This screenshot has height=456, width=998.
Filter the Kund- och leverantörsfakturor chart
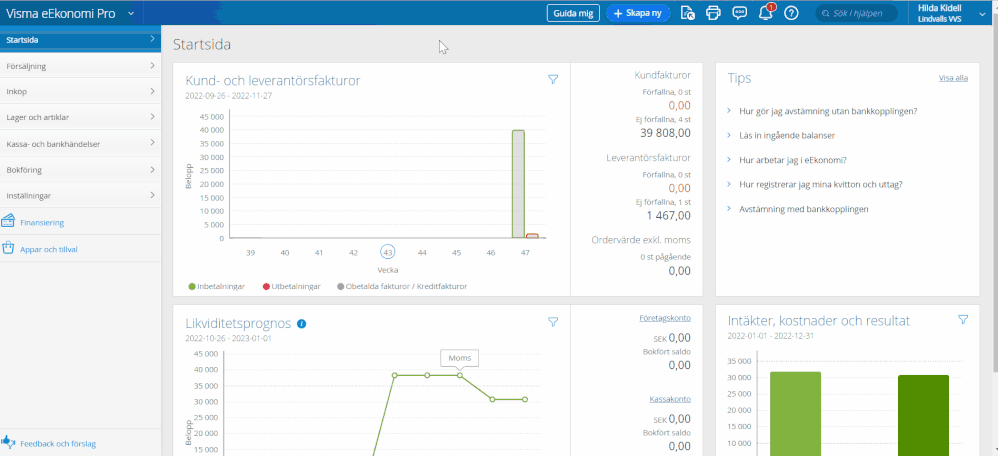tap(553, 80)
